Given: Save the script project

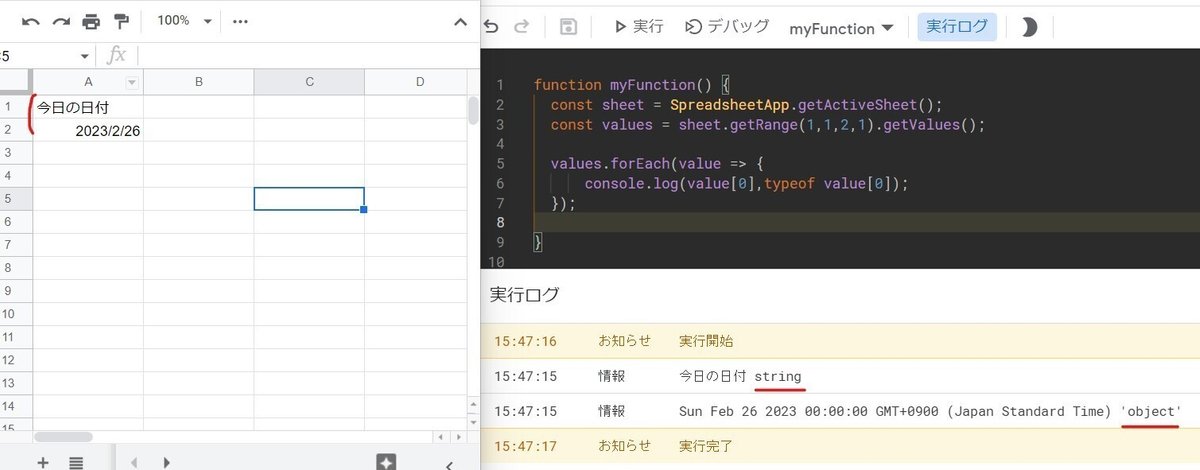Looking at the screenshot, I should tap(568, 27).
